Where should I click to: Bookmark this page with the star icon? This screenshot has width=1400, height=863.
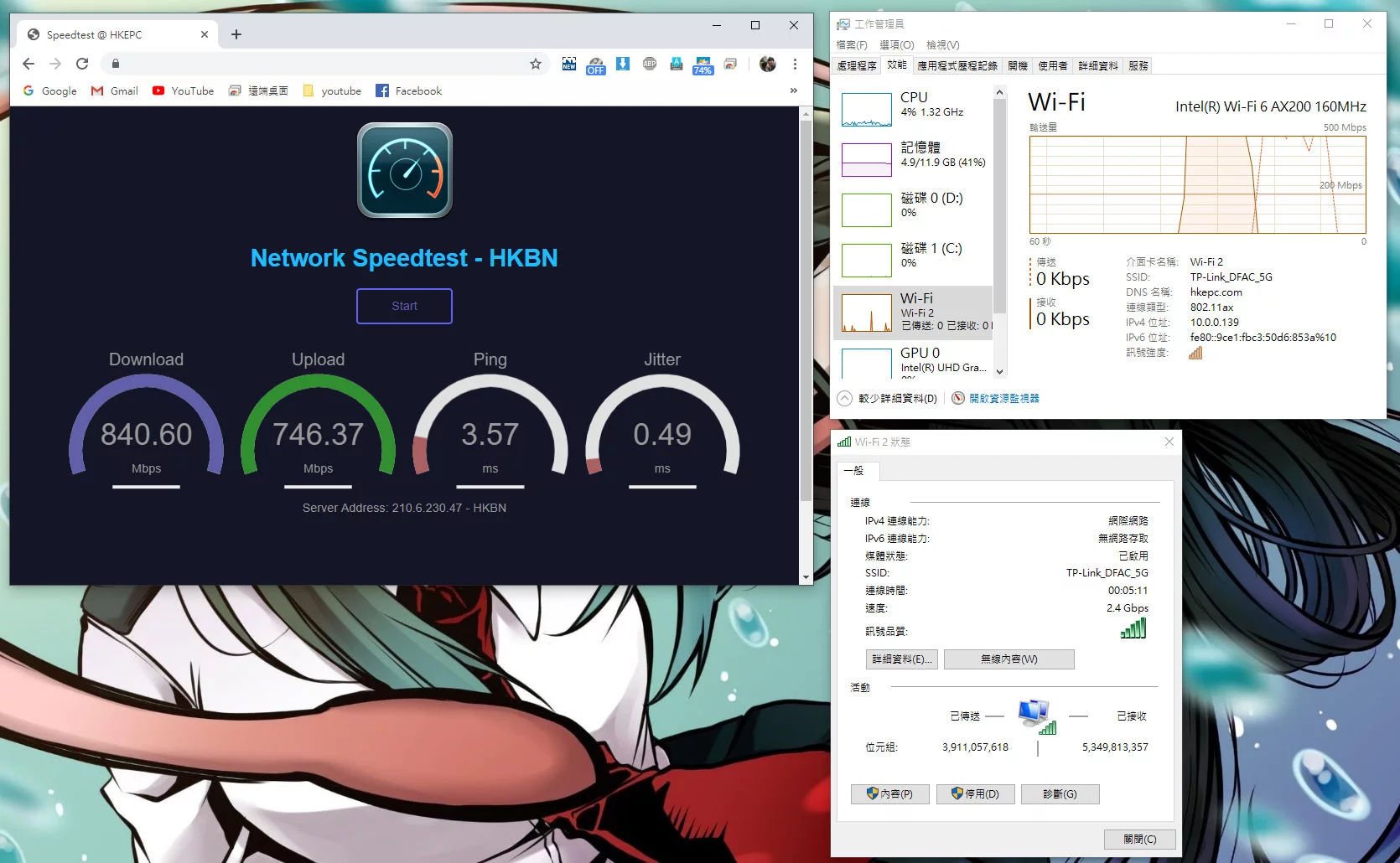tap(536, 64)
